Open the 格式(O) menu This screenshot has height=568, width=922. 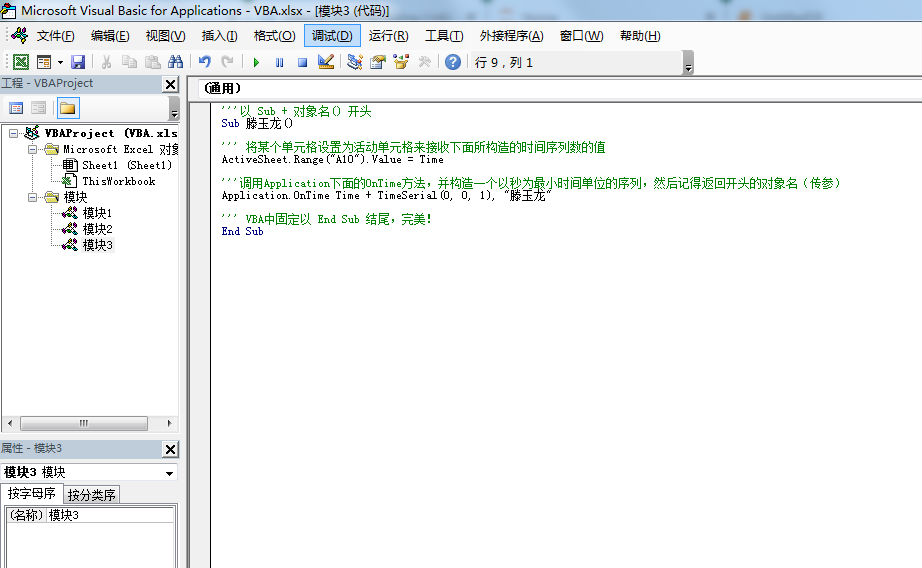(275, 36)
